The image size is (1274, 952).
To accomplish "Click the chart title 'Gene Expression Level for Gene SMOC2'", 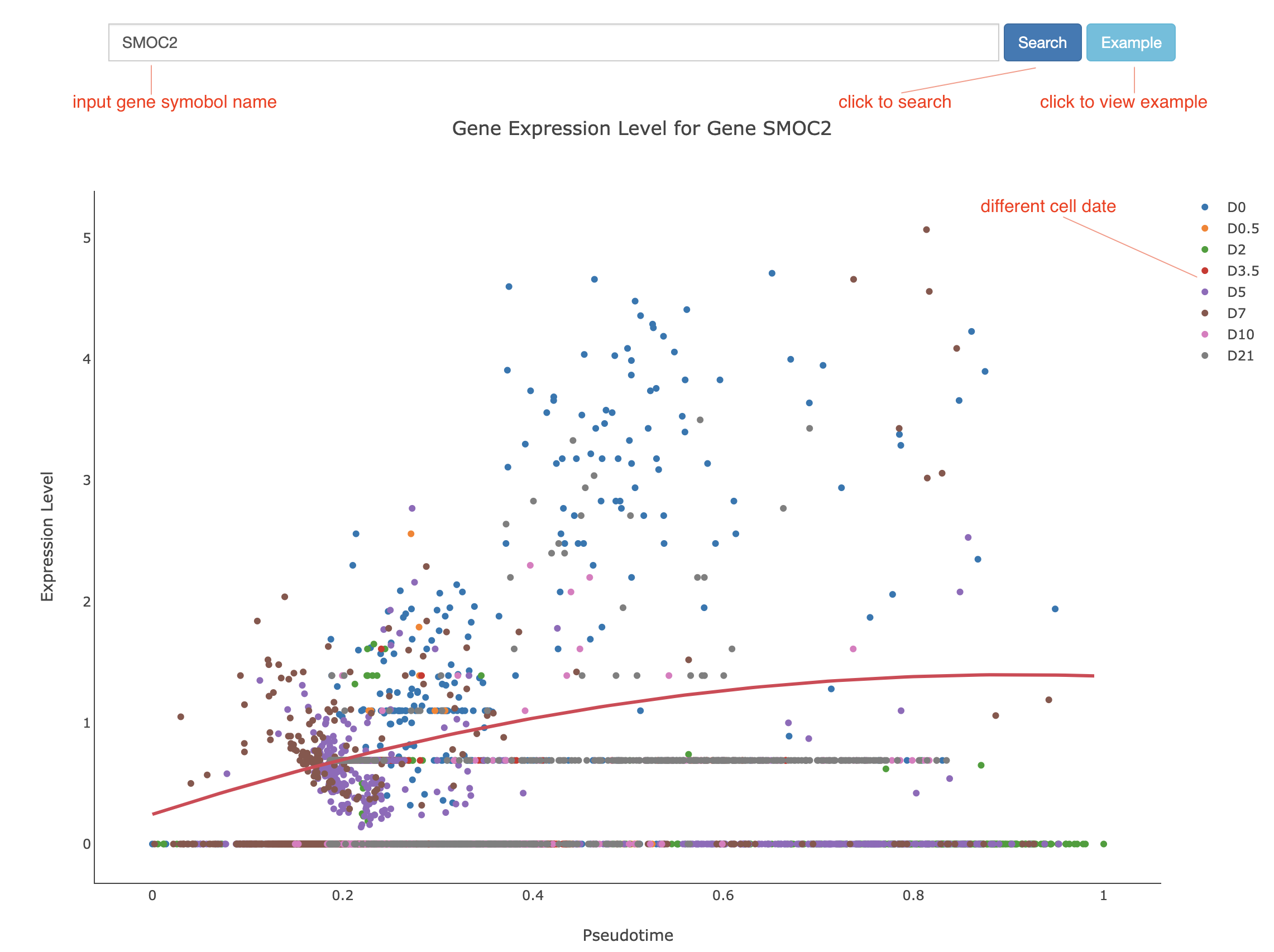I will click(x=641, y=128).
